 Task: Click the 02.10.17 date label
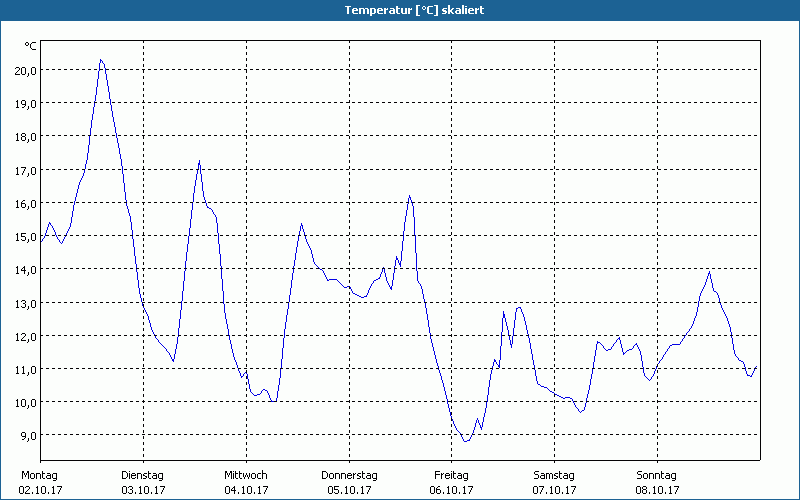click(x=40, y=490)
